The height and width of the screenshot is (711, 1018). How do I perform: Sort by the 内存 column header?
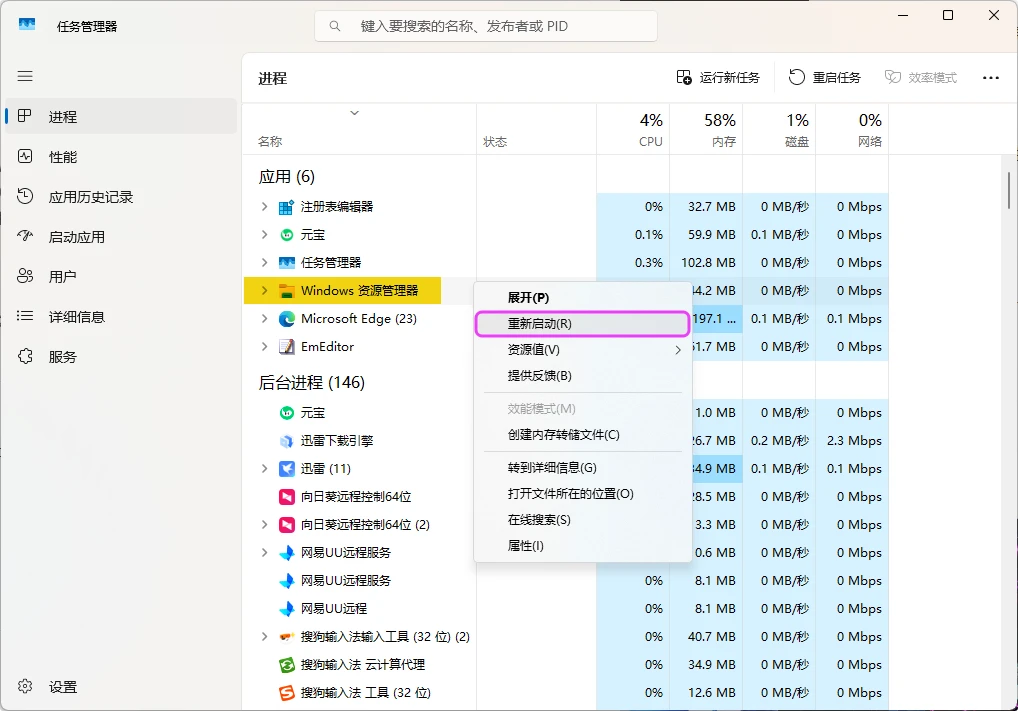[706, 129]
